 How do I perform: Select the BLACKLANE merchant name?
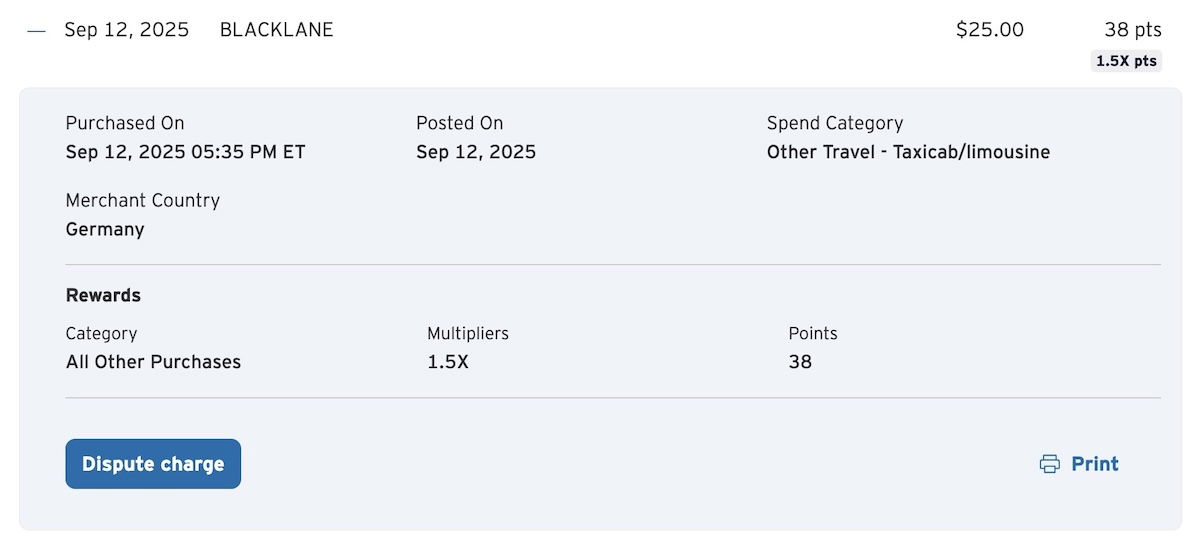tap(276, 30)
